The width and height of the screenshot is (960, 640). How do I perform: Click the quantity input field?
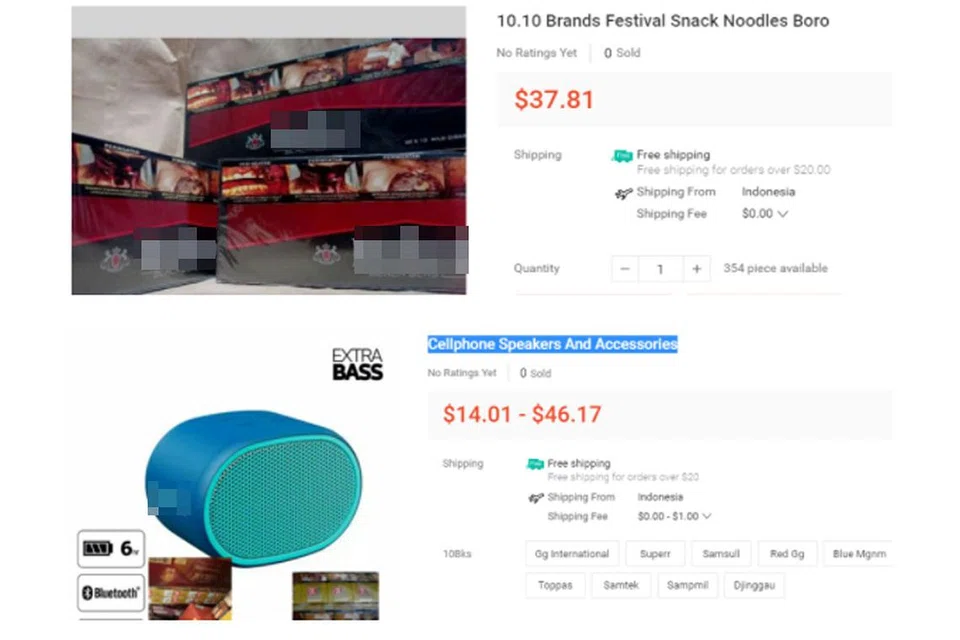tap(660, 269)
